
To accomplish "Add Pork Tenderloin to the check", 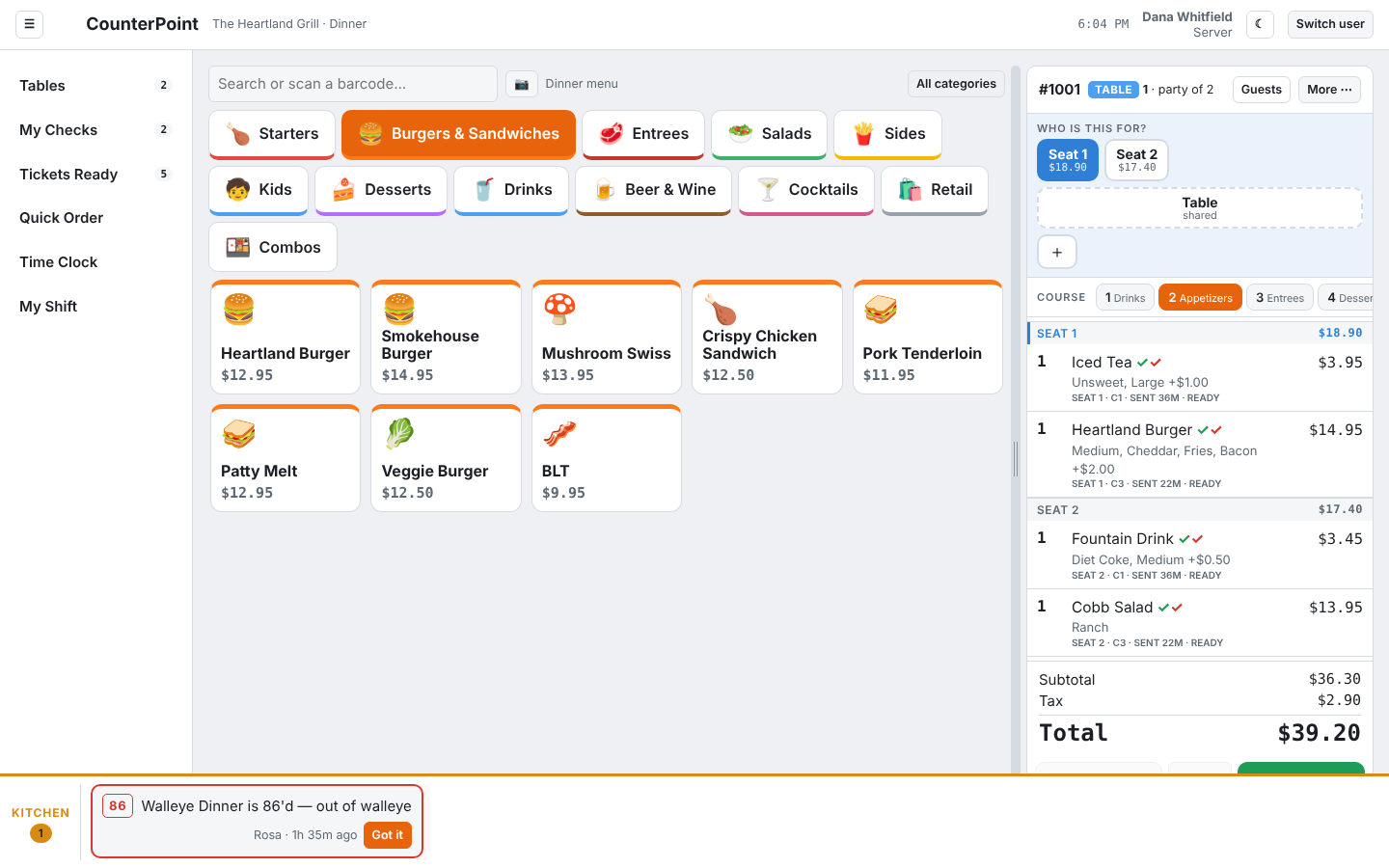I will pyautogui.click(x=928, y=338).
